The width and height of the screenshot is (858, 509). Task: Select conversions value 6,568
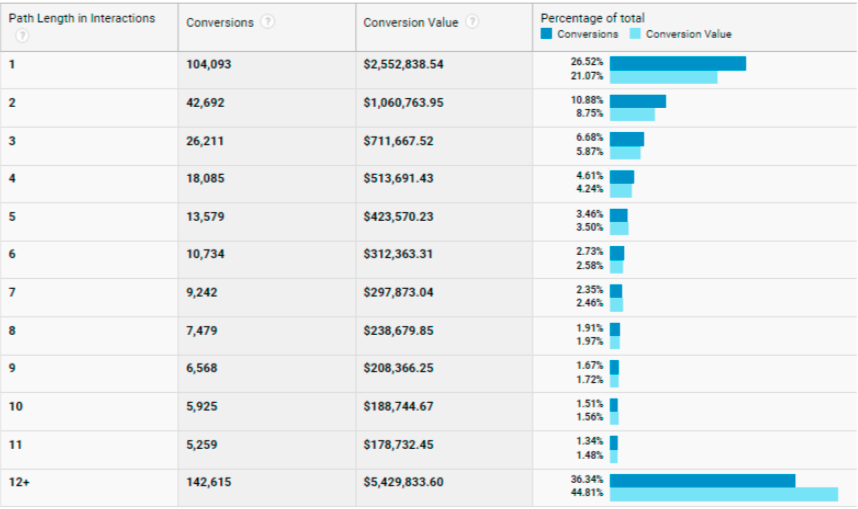201,367
